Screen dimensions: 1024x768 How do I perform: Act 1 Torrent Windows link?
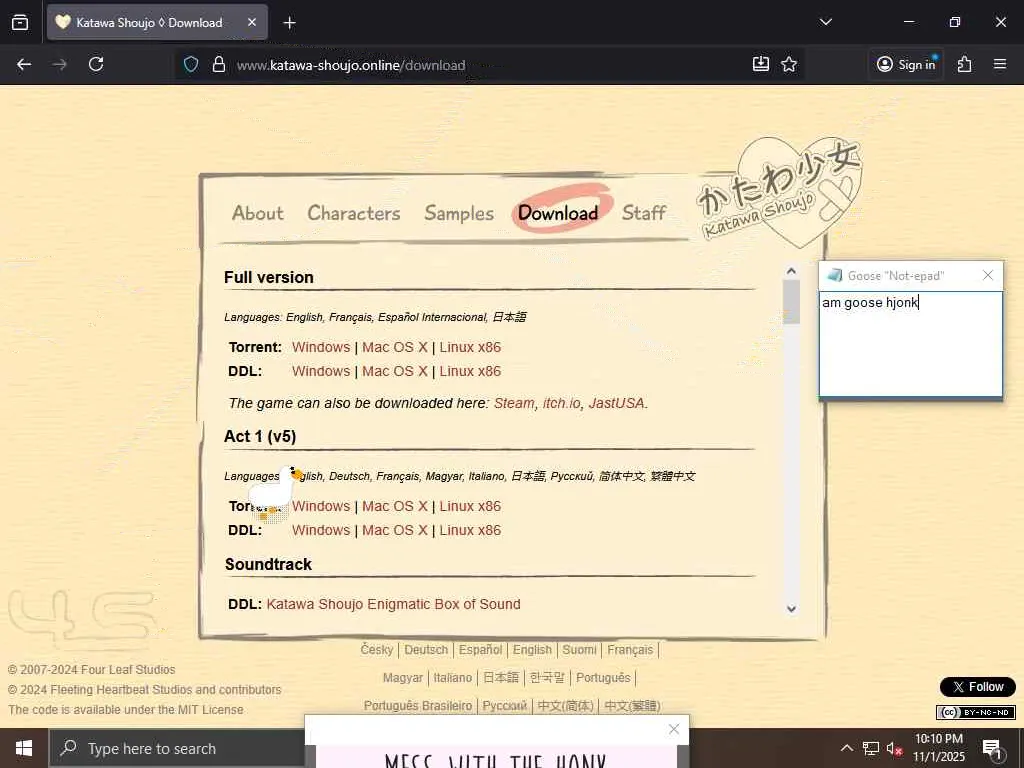click(321, 506)
